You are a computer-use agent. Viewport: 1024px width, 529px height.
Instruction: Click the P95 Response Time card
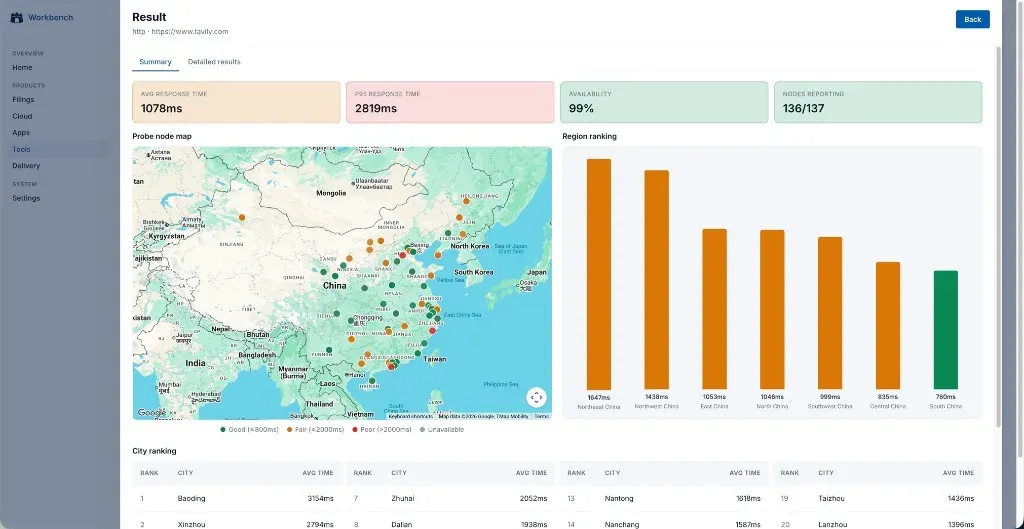pyautogui.click(x=450, y=102)
